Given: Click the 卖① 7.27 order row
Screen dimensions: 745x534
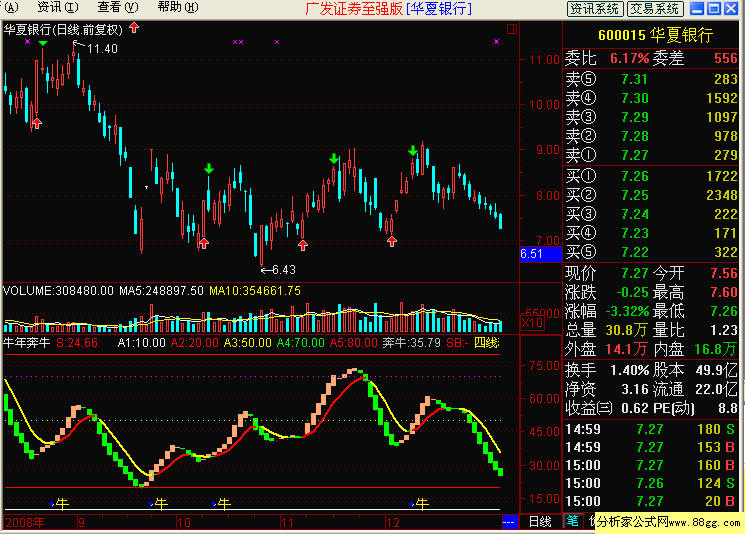Looking at the screenshot, I should tap(651, 155).
